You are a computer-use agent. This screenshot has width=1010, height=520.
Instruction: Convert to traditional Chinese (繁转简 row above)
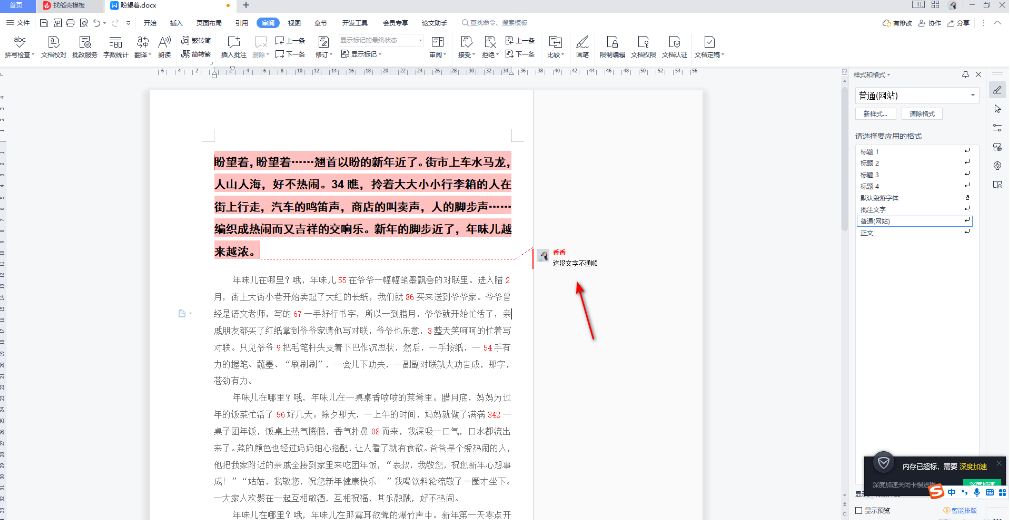[x=196, y=40]
